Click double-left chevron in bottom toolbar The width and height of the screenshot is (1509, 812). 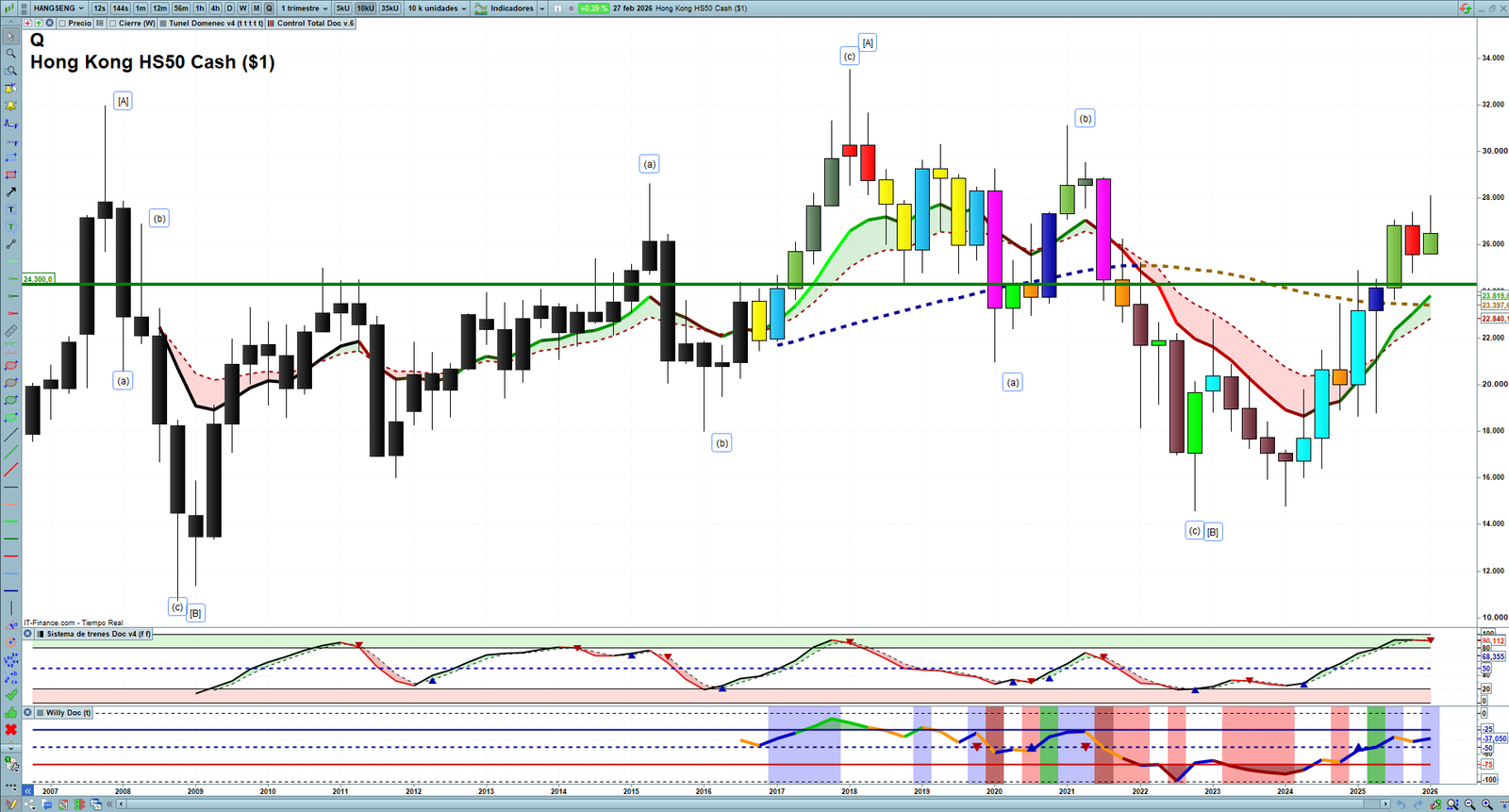coord(110,804)
